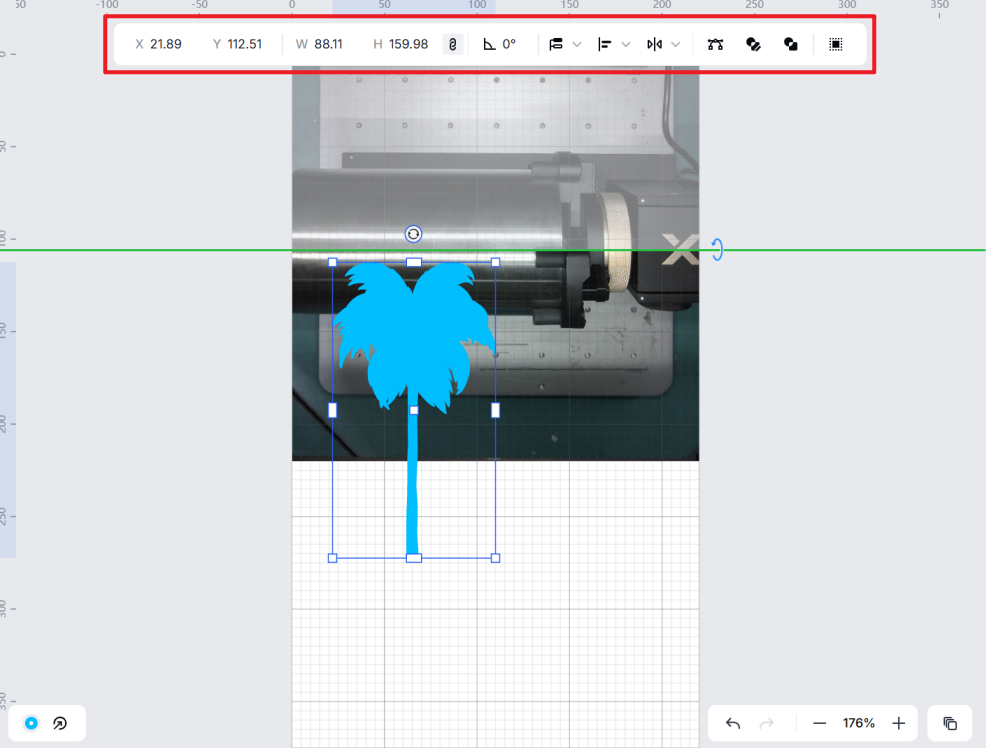Zoom in with the plus button
The height and width of the screenshot is (748, 986).
[x=898, y=723]
